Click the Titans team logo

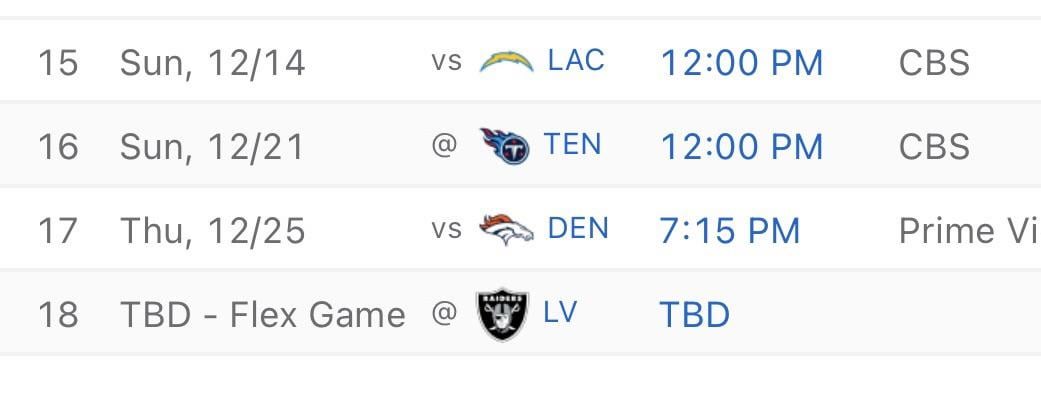click(x=503, y=146)
